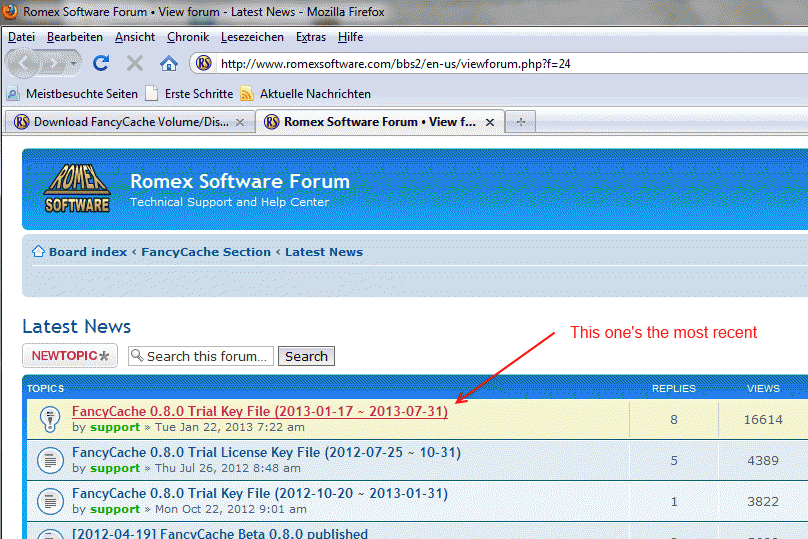This screenshot has width=808, height=539.
Task: Click the browser Forward arrow button
Action: 53,63
